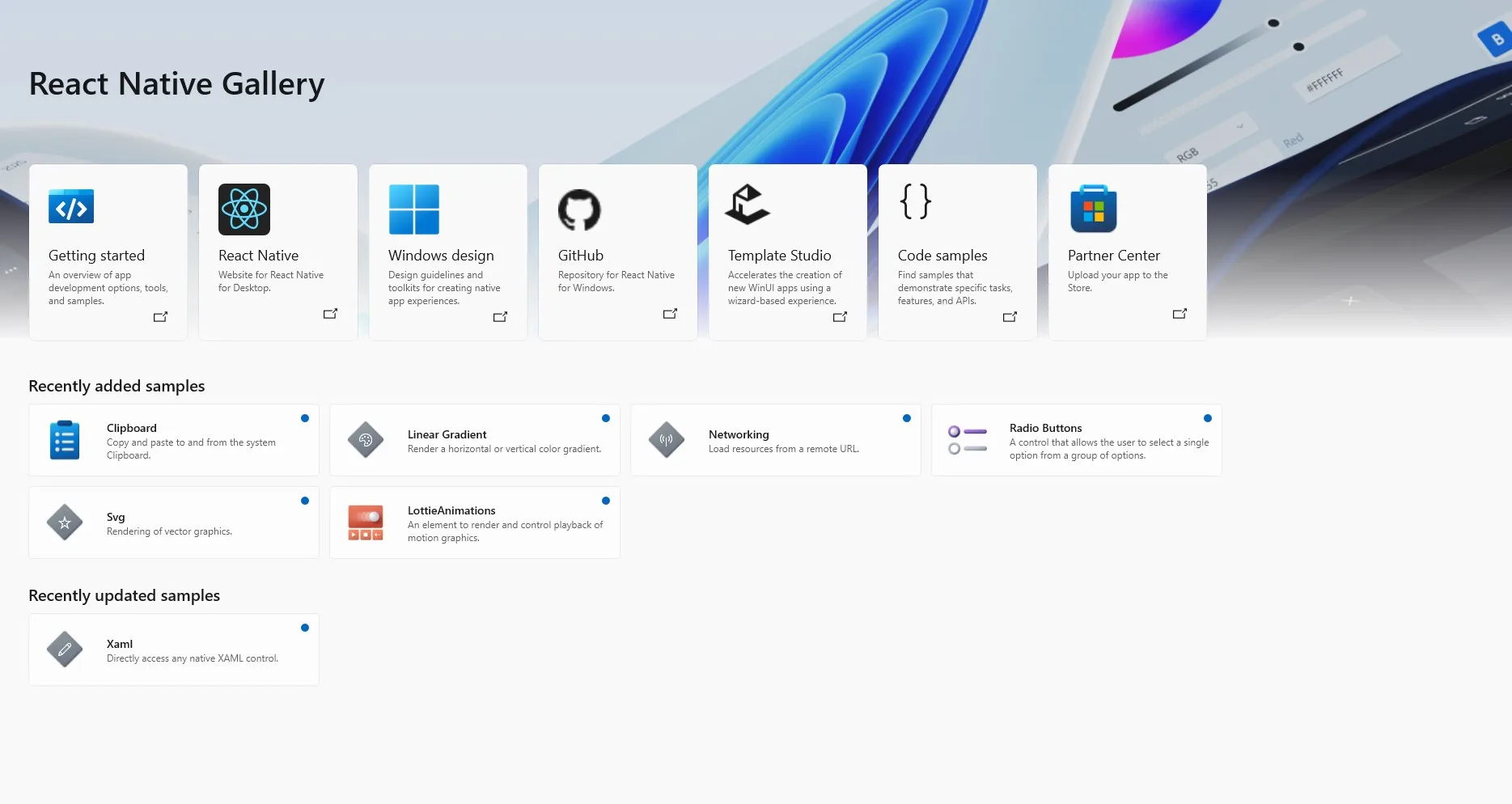Image resolution: width=1512 pixels, height=804 pixels.
Task: Click "Copy and paste to and from" description
Action: tap(191, 449)
